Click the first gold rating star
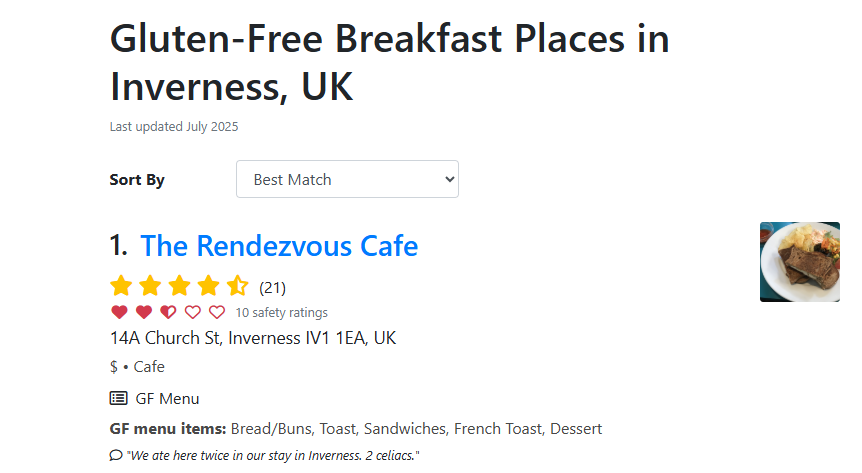 [x=121, y=286]
